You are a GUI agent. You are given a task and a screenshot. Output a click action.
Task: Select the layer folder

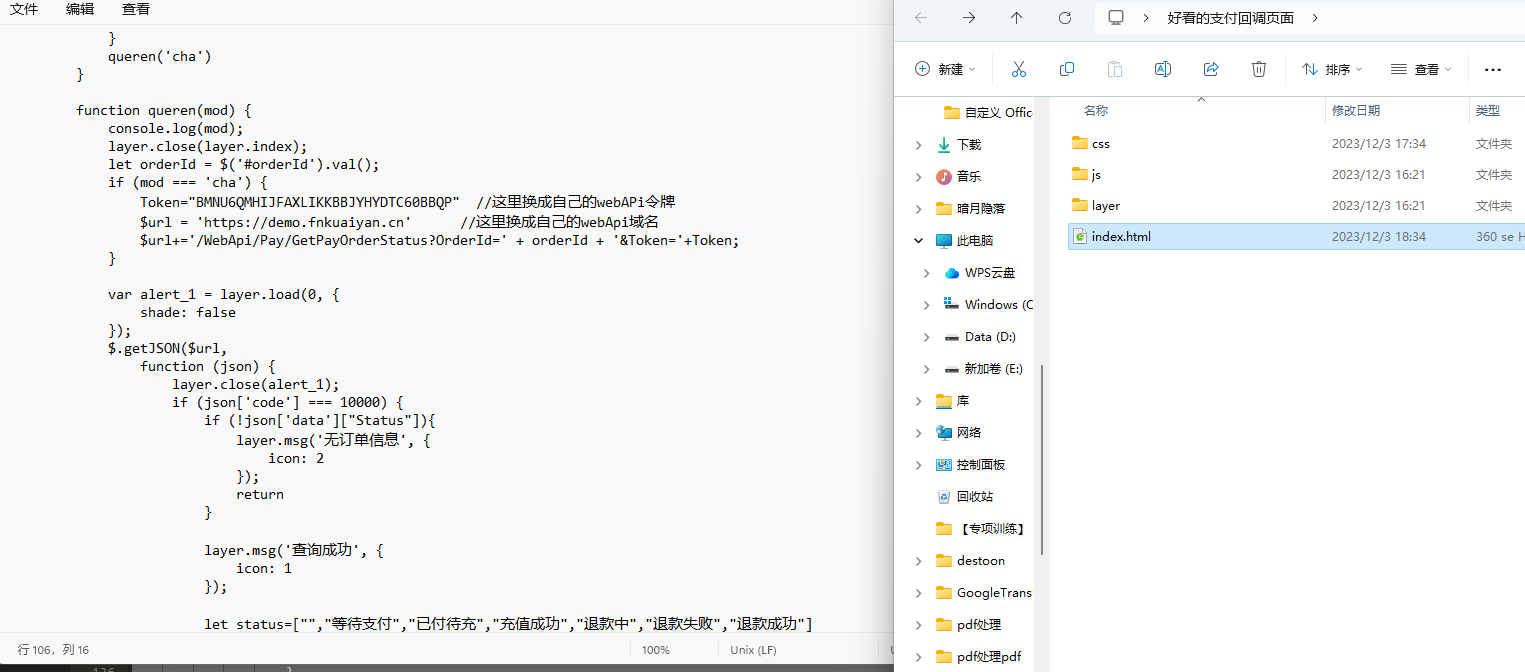[1105, 206]
